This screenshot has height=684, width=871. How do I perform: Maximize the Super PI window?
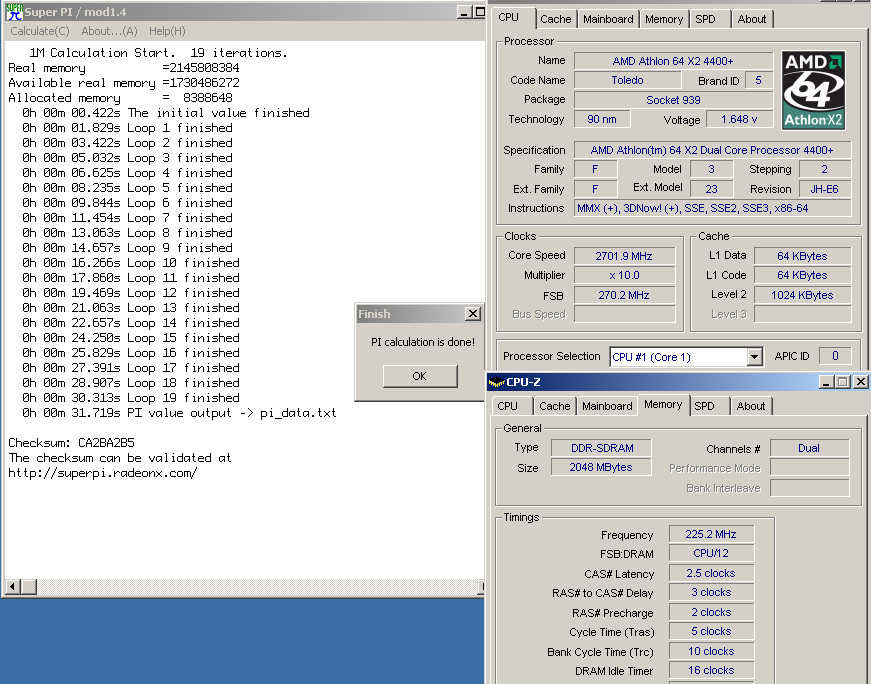(x=479, y=12)
